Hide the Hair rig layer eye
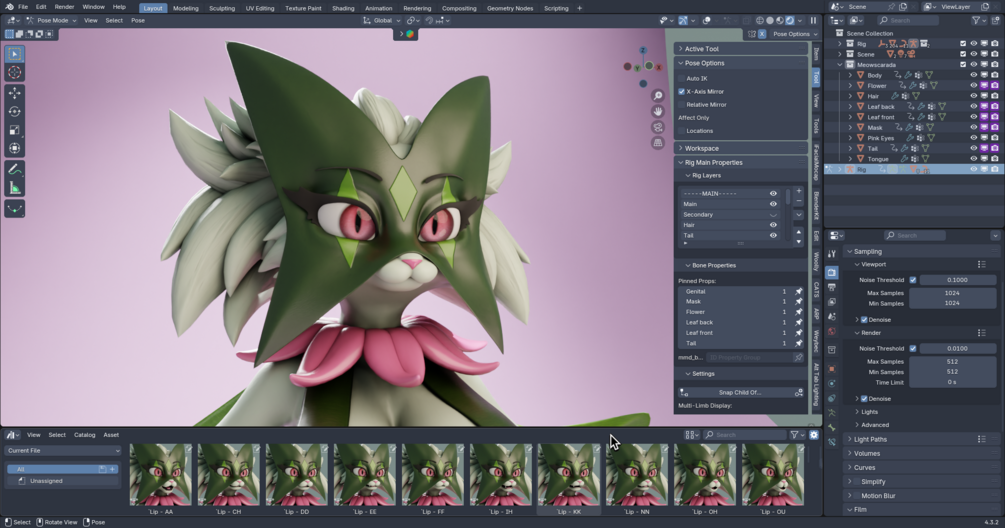 click(773, 225)
